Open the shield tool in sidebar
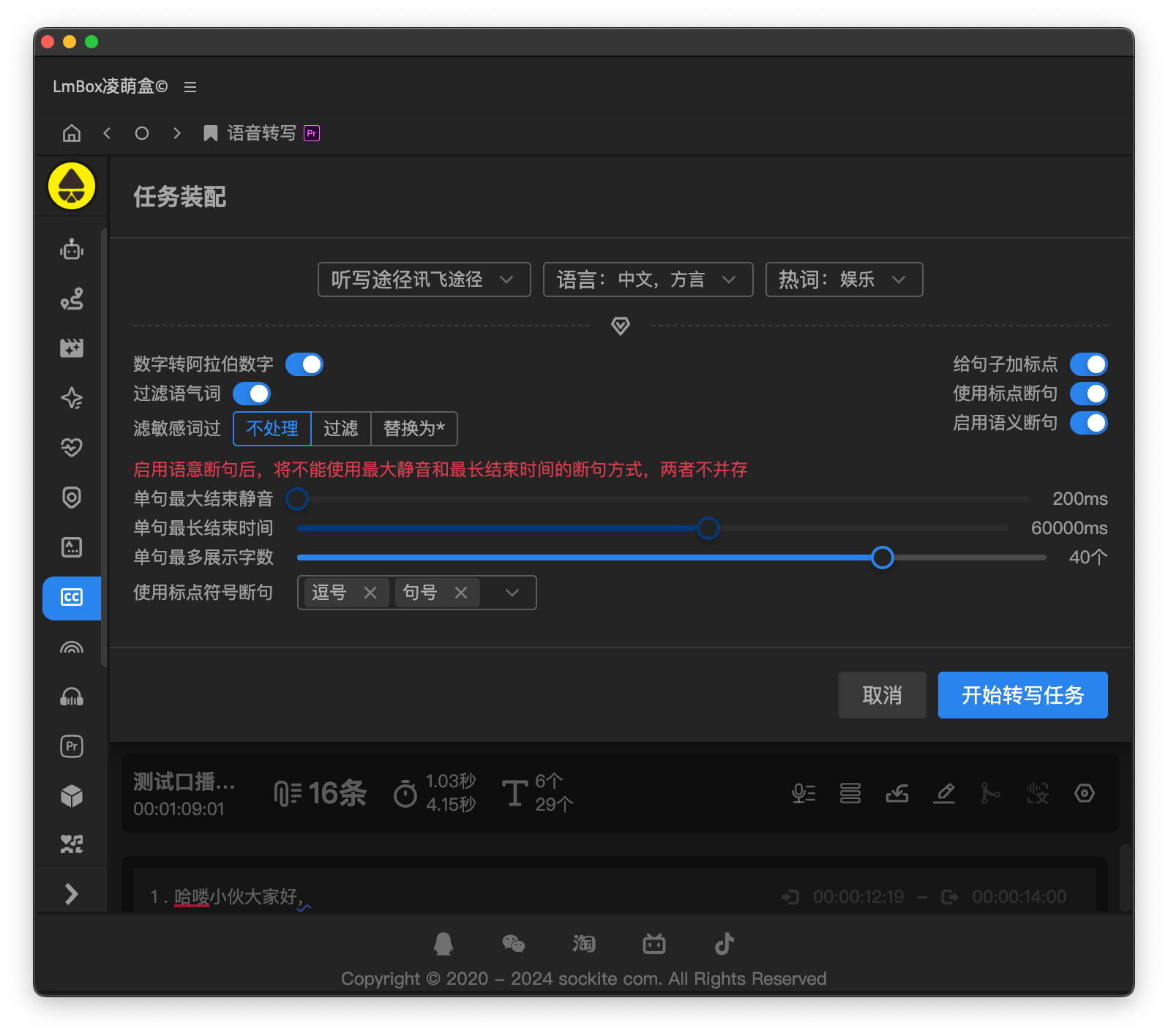 click(x=72, y=498)
